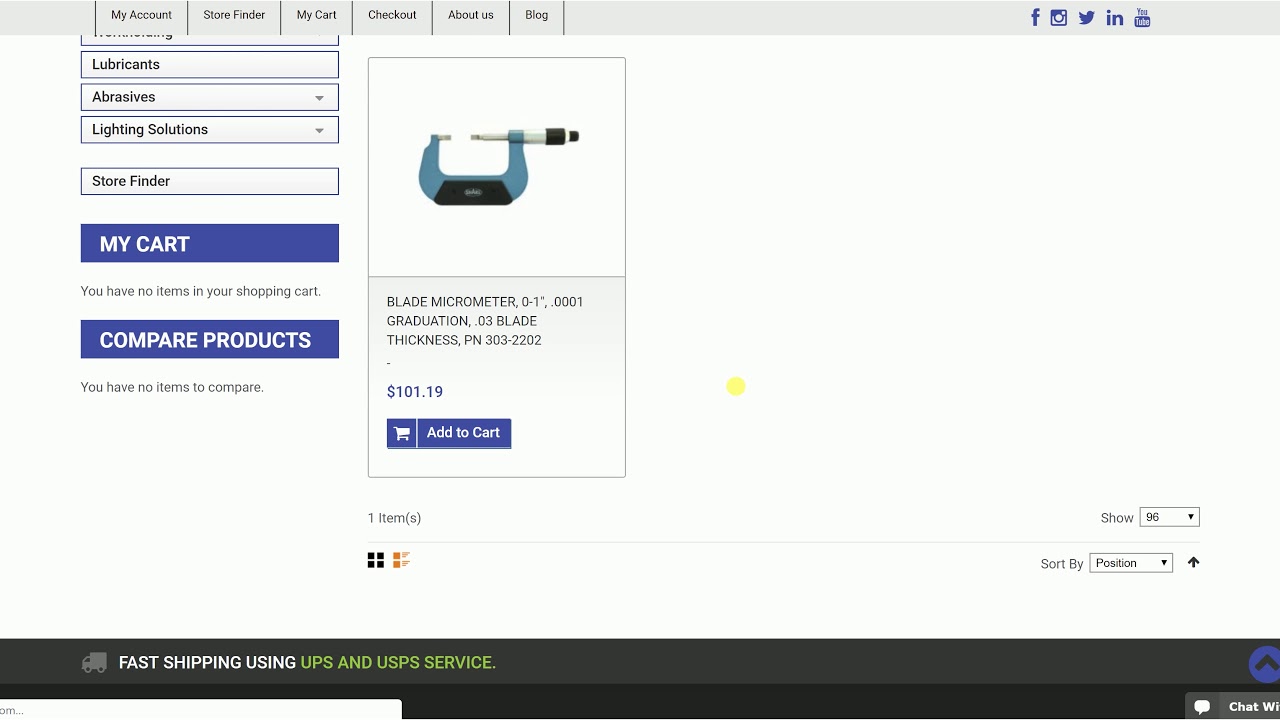Open the YouTube social icon
Screen dimensions: 1280x720
1142,17
